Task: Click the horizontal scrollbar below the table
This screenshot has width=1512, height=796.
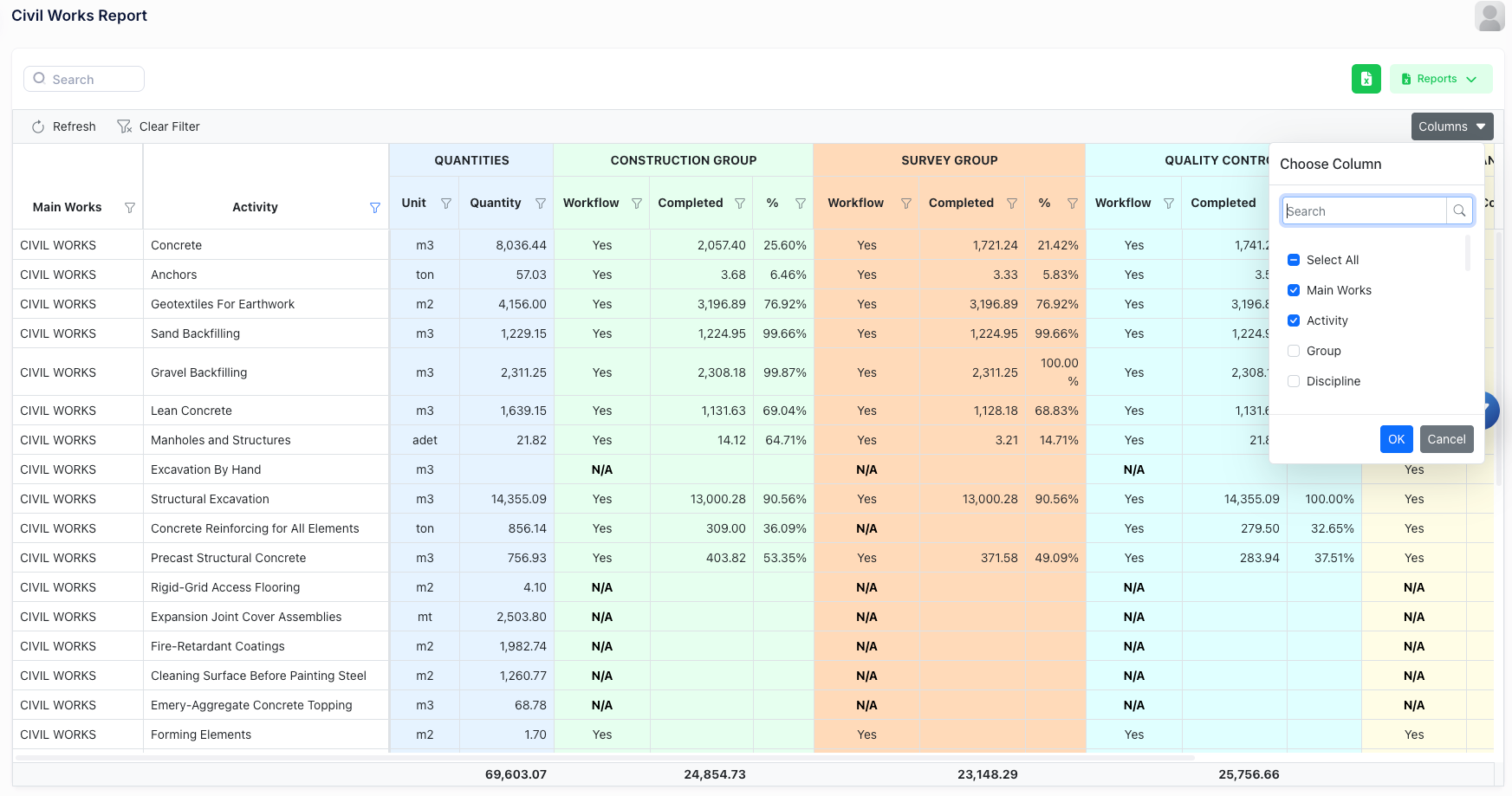Action: click(605, 758)
